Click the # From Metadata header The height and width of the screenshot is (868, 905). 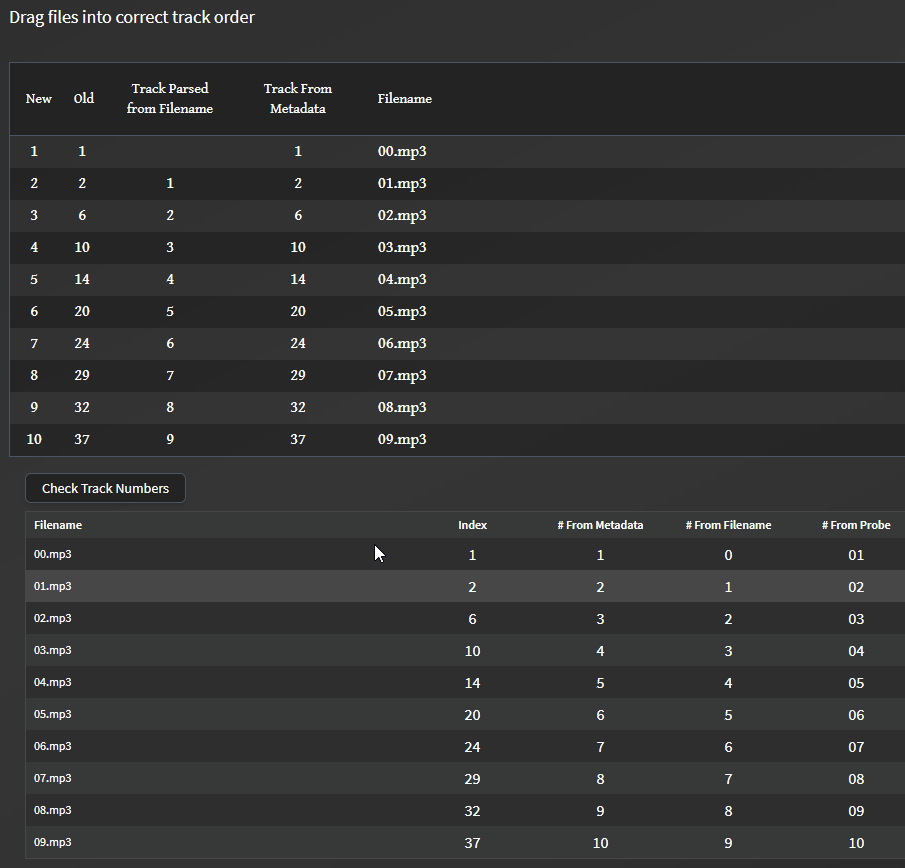(600, 525)
